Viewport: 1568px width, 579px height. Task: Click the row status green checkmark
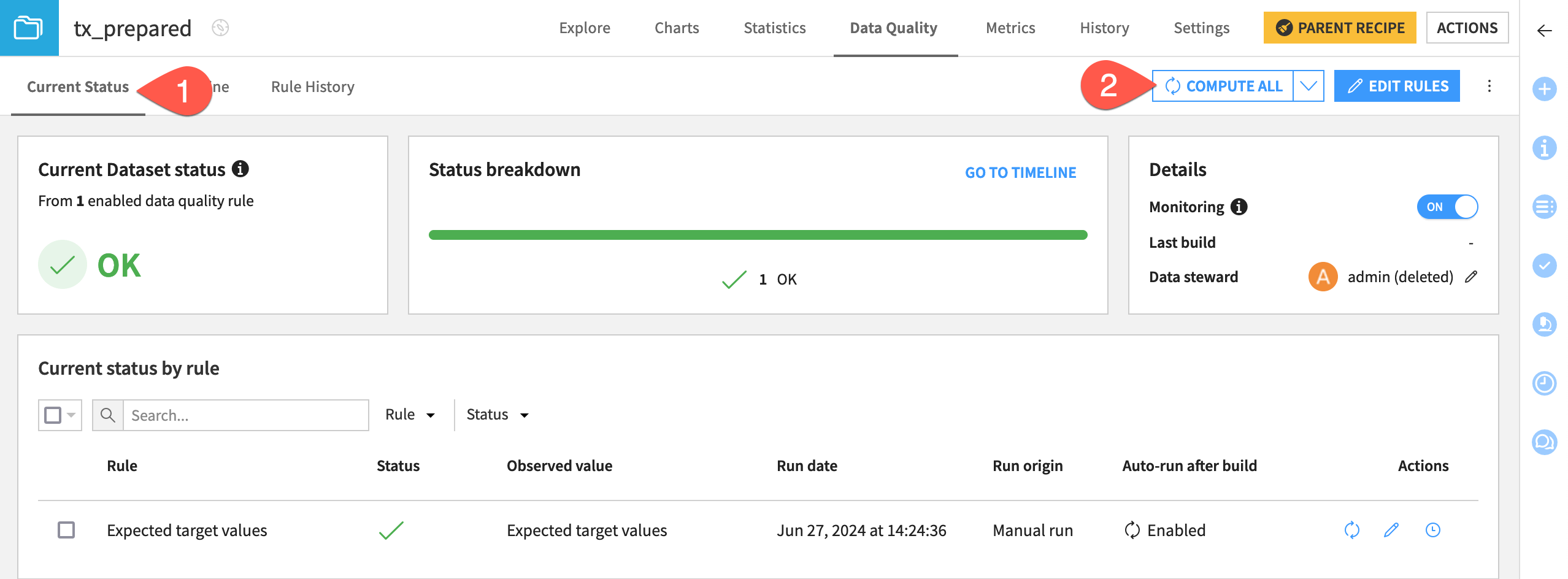pos(391,530)
